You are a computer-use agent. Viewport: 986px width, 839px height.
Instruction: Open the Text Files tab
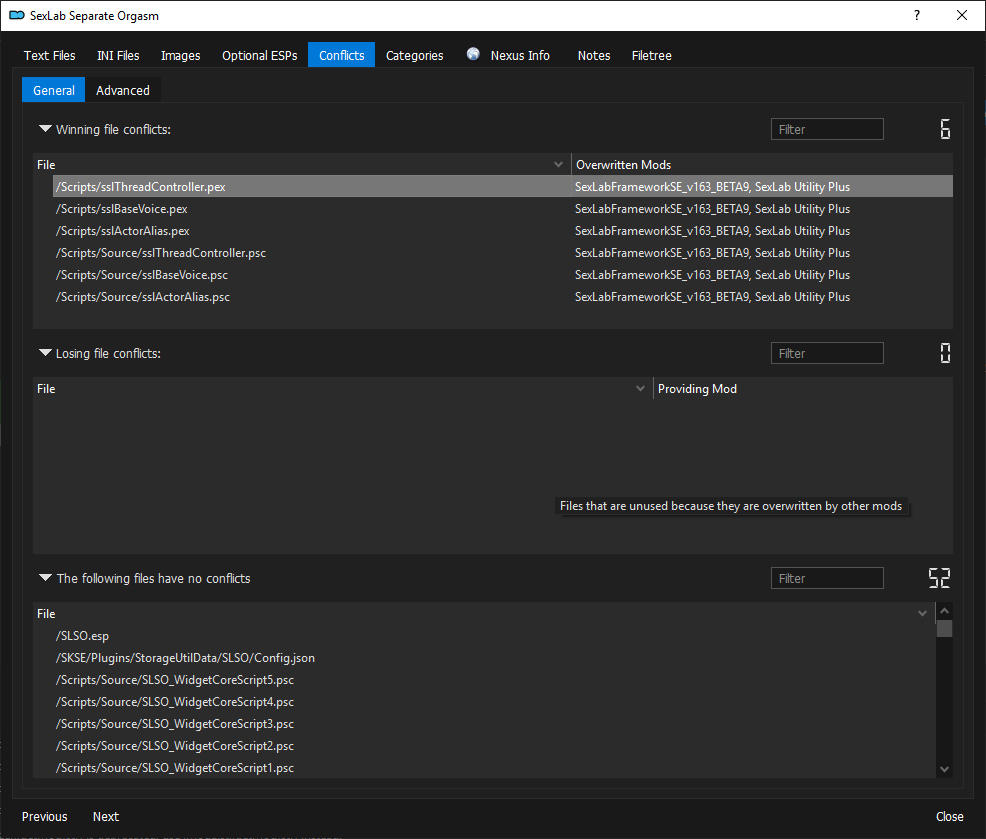point(50,55)
